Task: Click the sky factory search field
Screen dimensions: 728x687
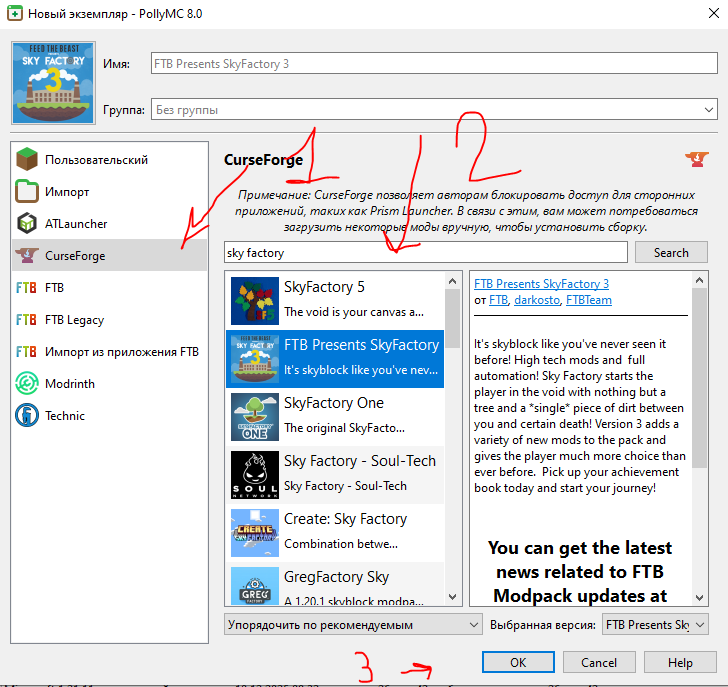Action: (426, 253)
